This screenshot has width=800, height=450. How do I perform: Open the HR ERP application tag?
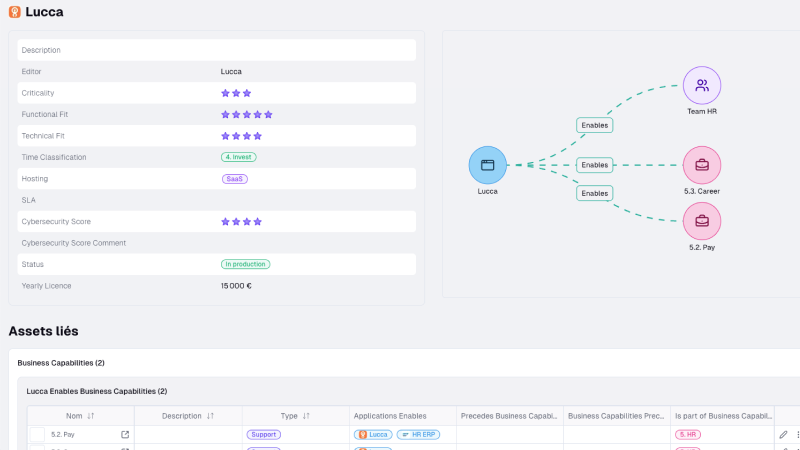click(418, 435)
